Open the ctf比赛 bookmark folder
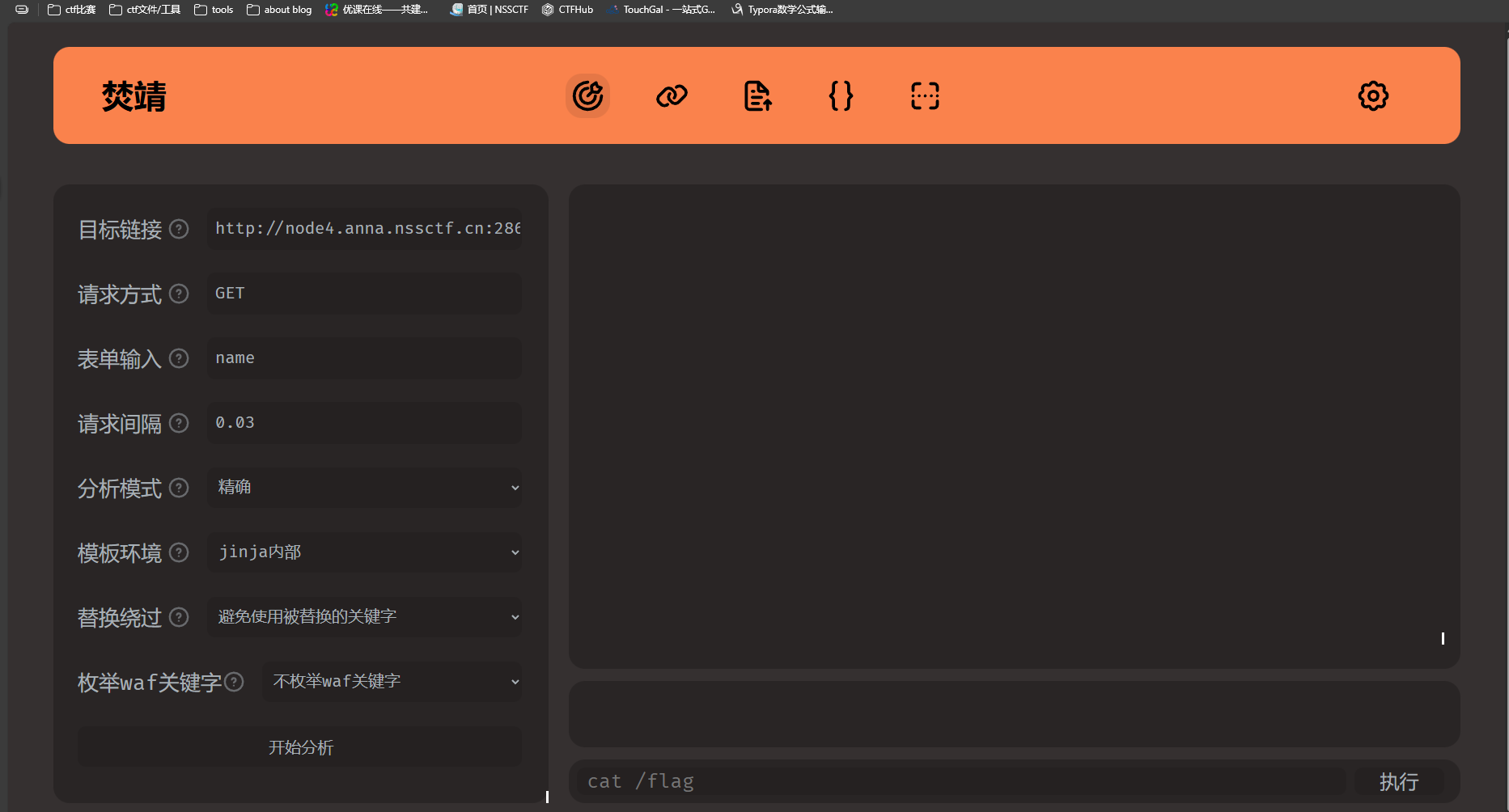 point(72,10)
